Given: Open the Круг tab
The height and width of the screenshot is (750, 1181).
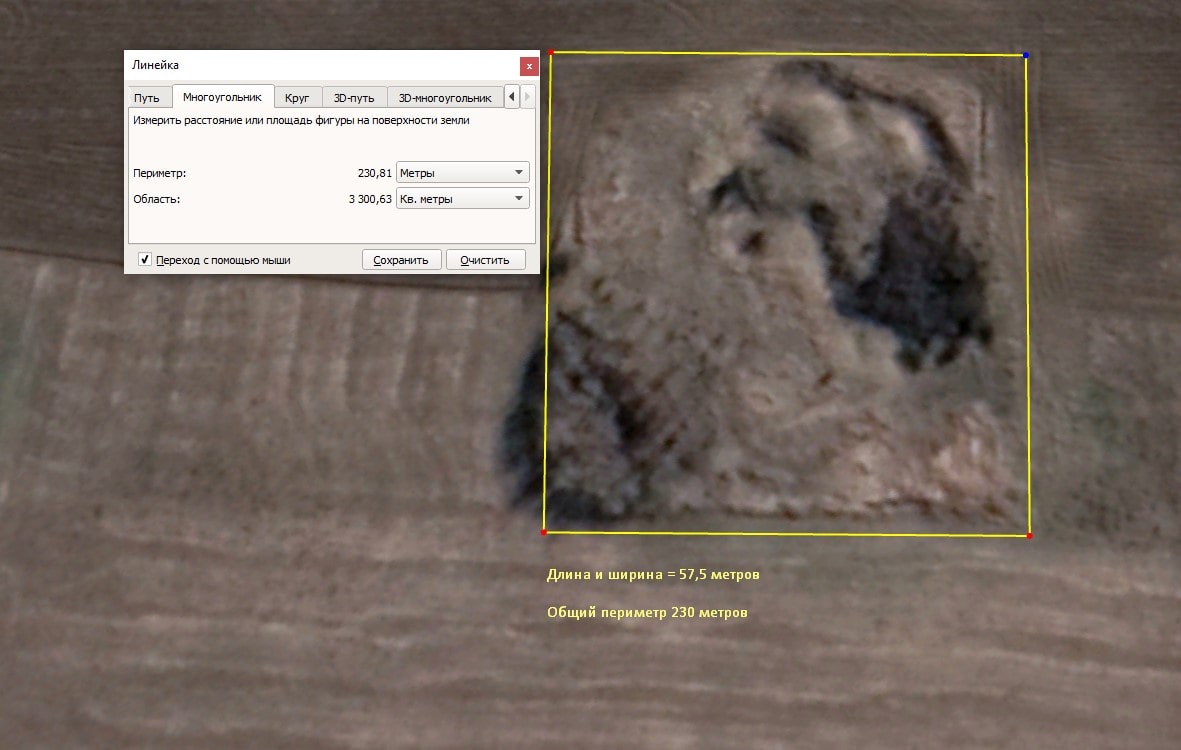Looking at the screenshot, I should pos(297,98).
